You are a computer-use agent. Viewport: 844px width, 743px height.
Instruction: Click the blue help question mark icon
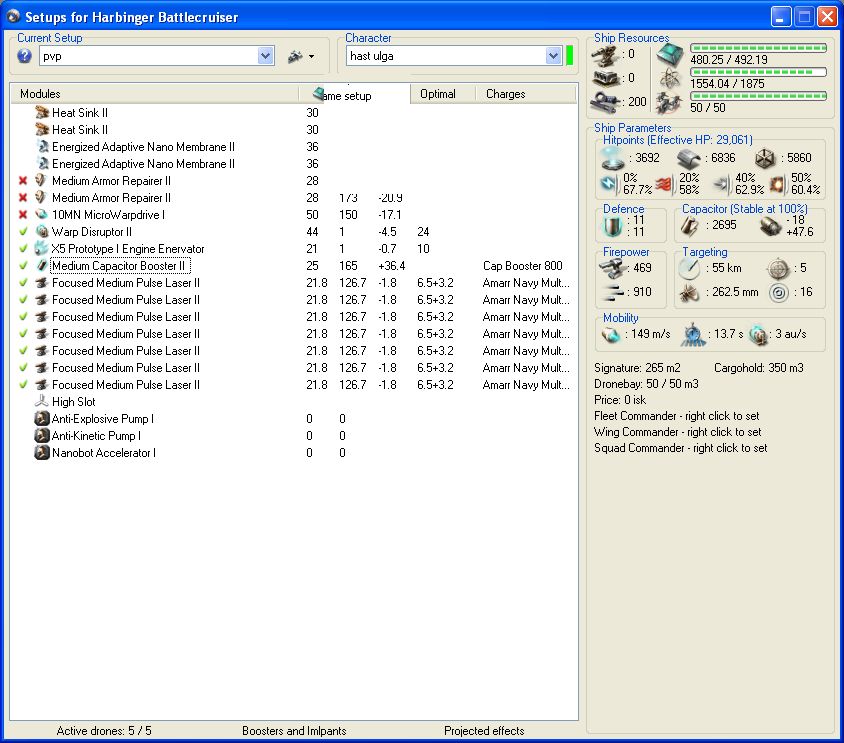(x=24, y=56)
